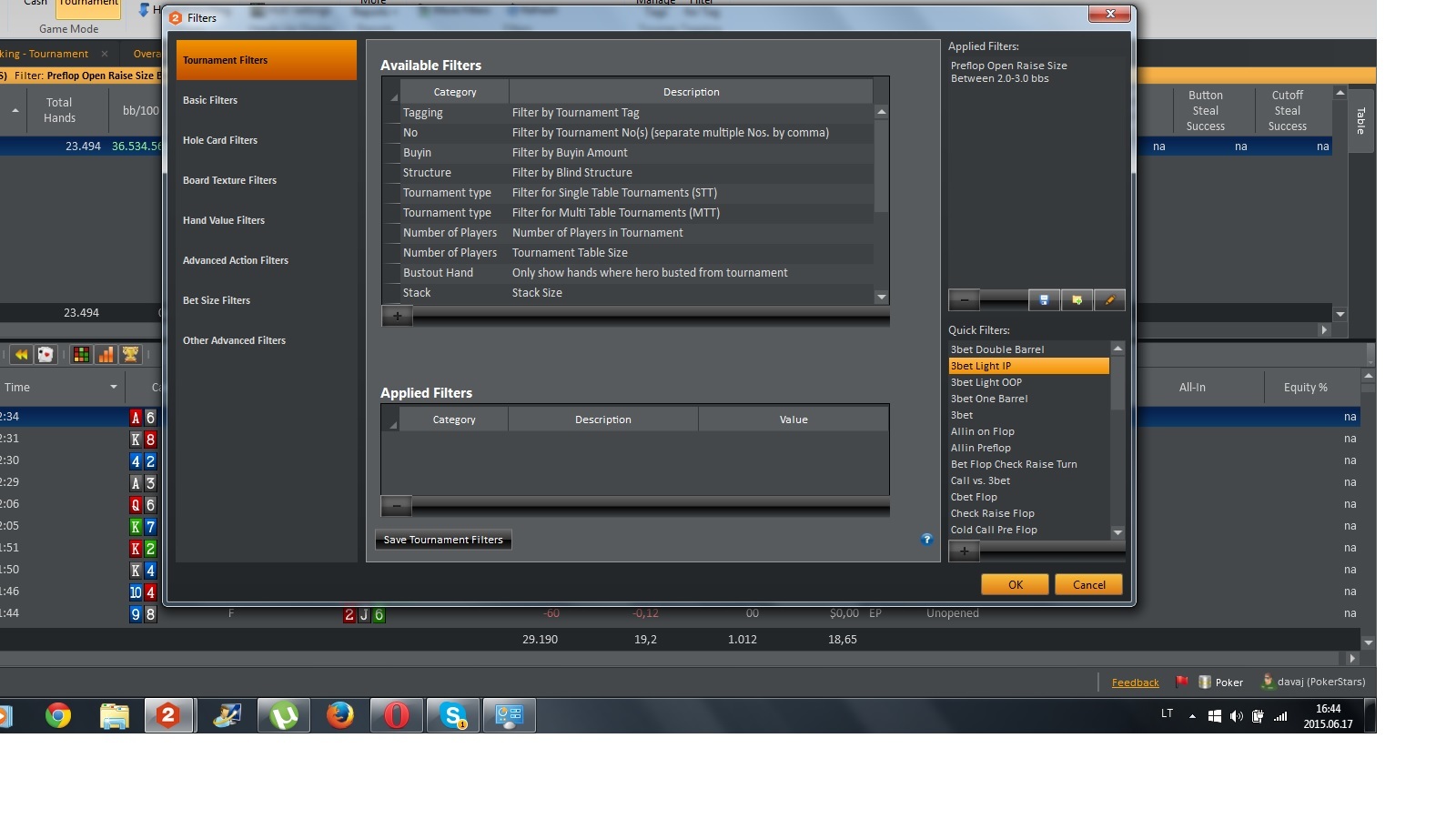Expand the Time column dropdown arrow
Viewport: 1456px width, 819px height.
114,388
